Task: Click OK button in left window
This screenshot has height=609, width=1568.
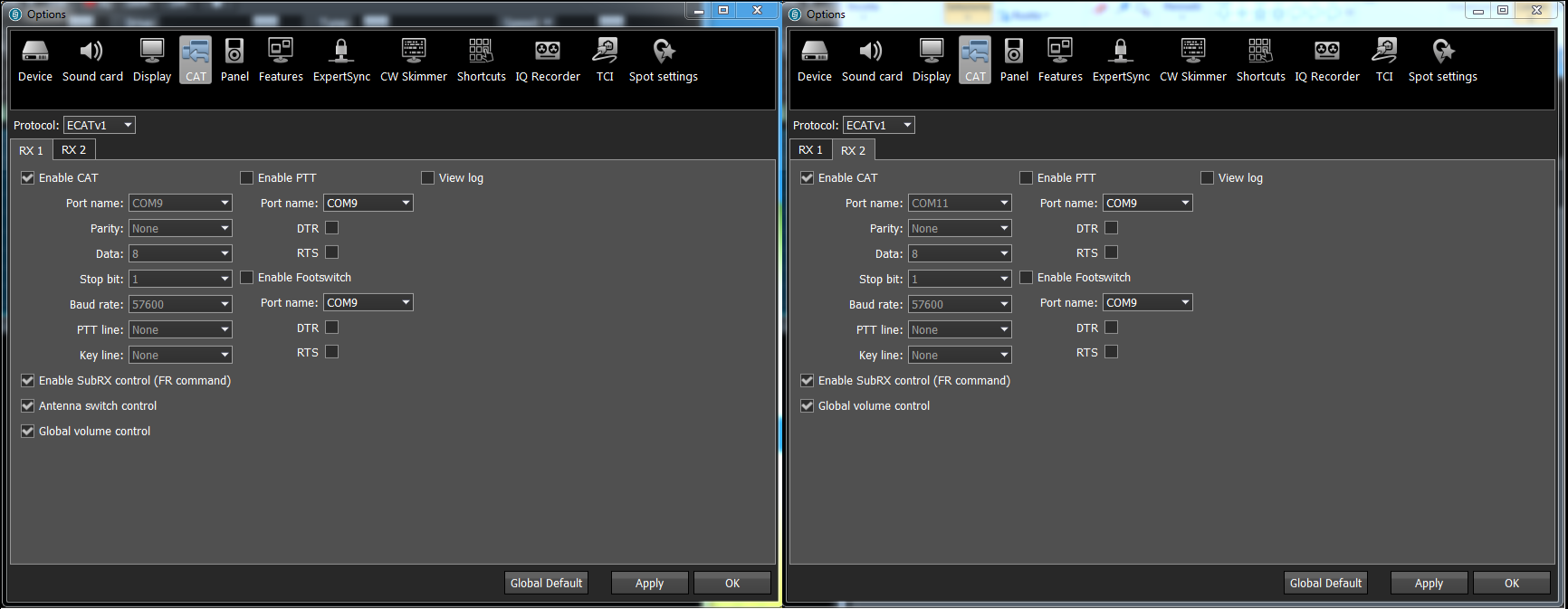Action: [x=732, y=584]
